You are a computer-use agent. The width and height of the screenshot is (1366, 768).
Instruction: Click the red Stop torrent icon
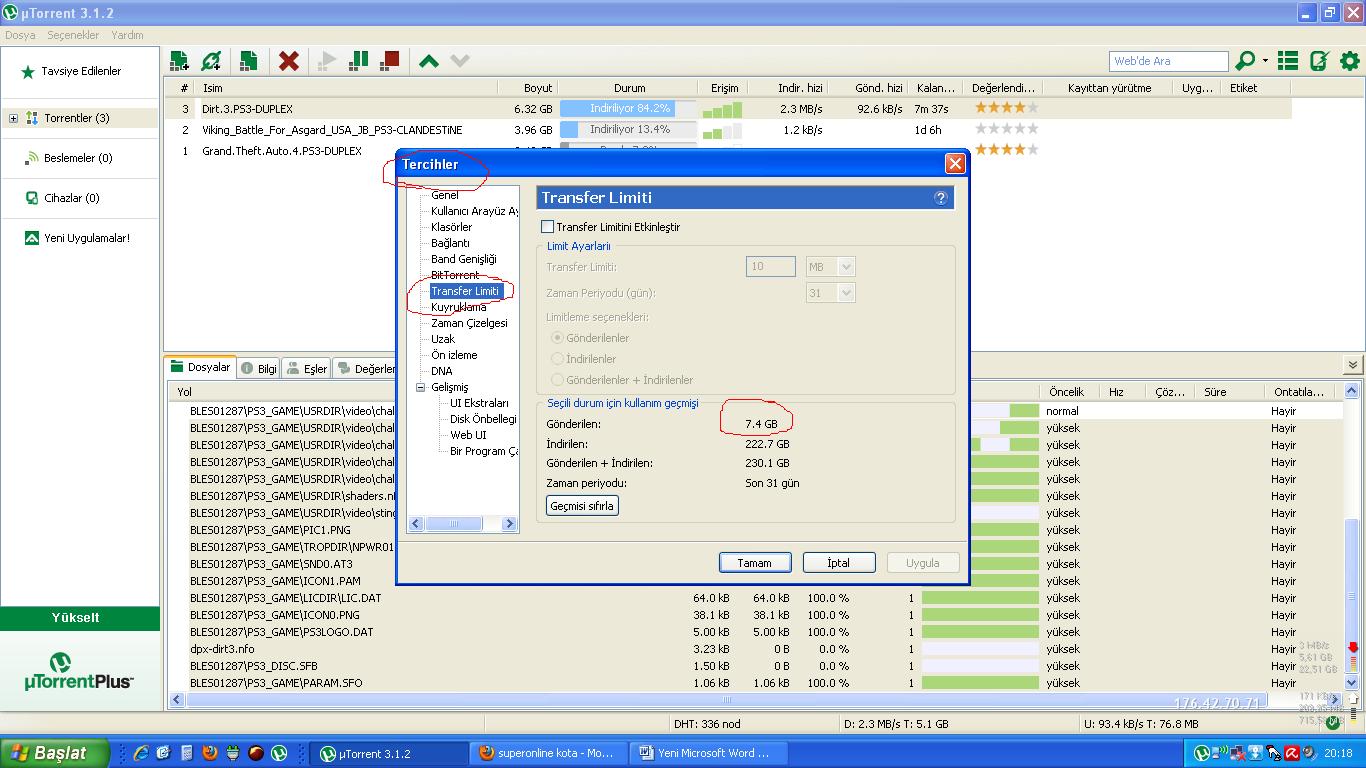click(x=390, y=61)
